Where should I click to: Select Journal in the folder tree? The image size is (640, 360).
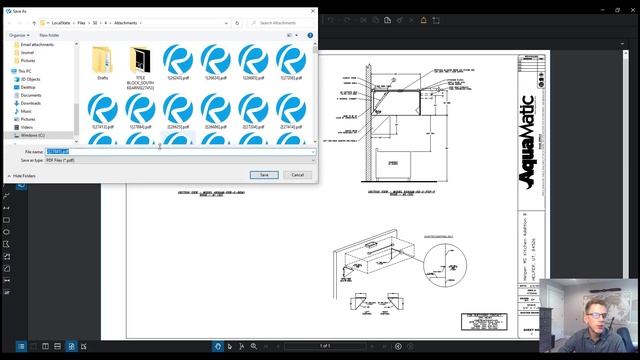tap(27, 53)
